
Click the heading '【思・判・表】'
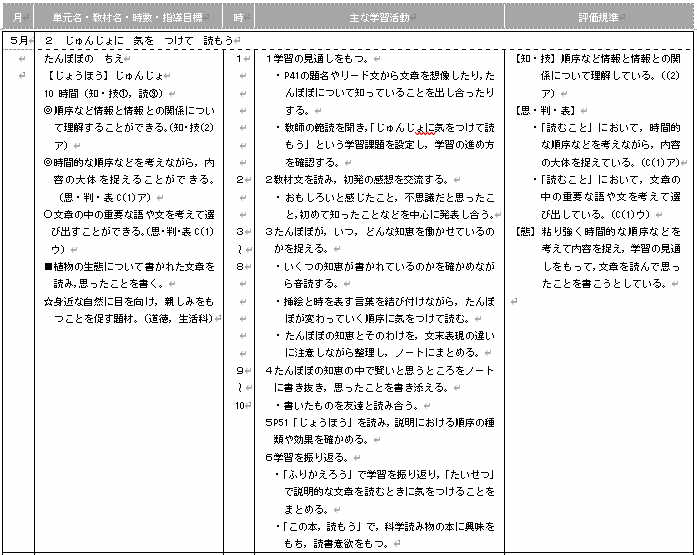click(545, 110)
